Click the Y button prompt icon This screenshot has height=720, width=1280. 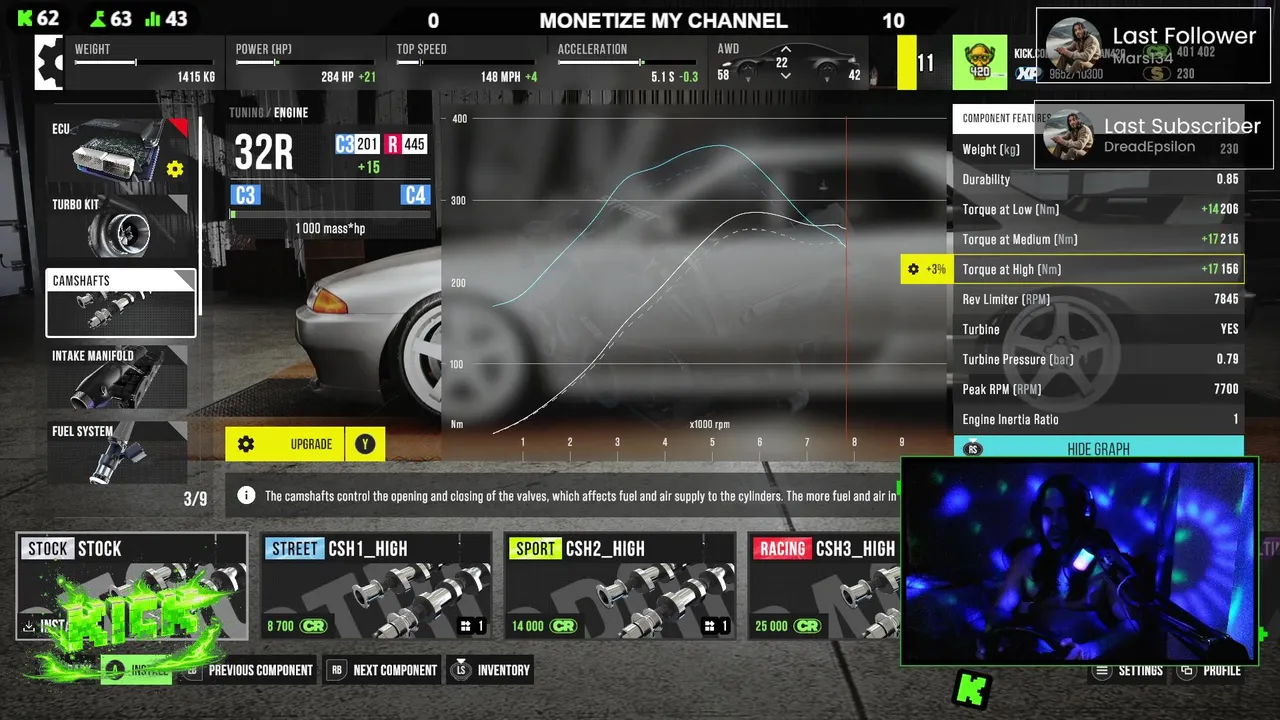point(365,444)
